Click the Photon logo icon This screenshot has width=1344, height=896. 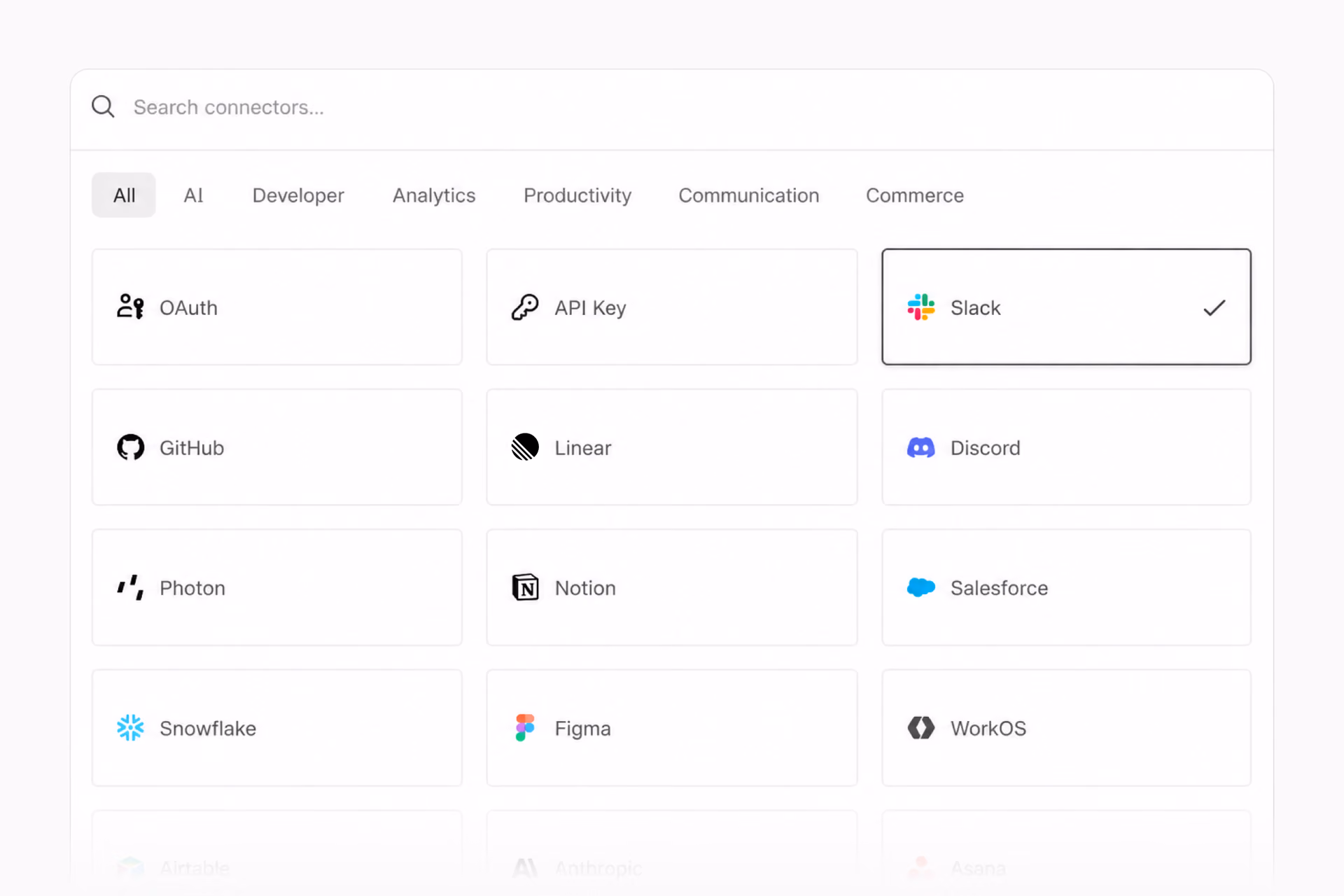click(130, 587)
